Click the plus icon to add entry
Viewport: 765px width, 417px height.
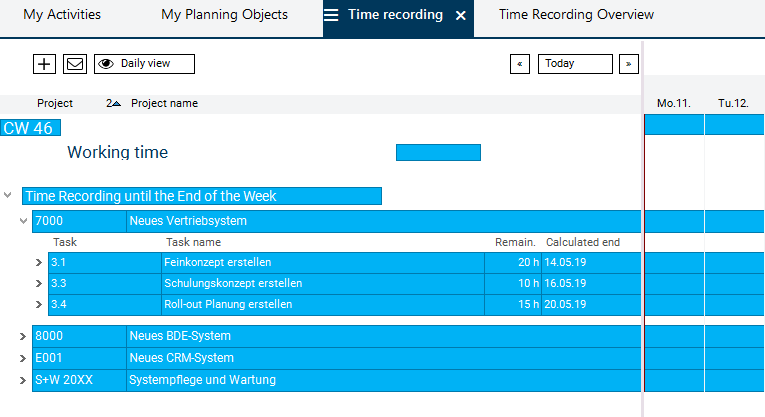(x=44, y=64)
